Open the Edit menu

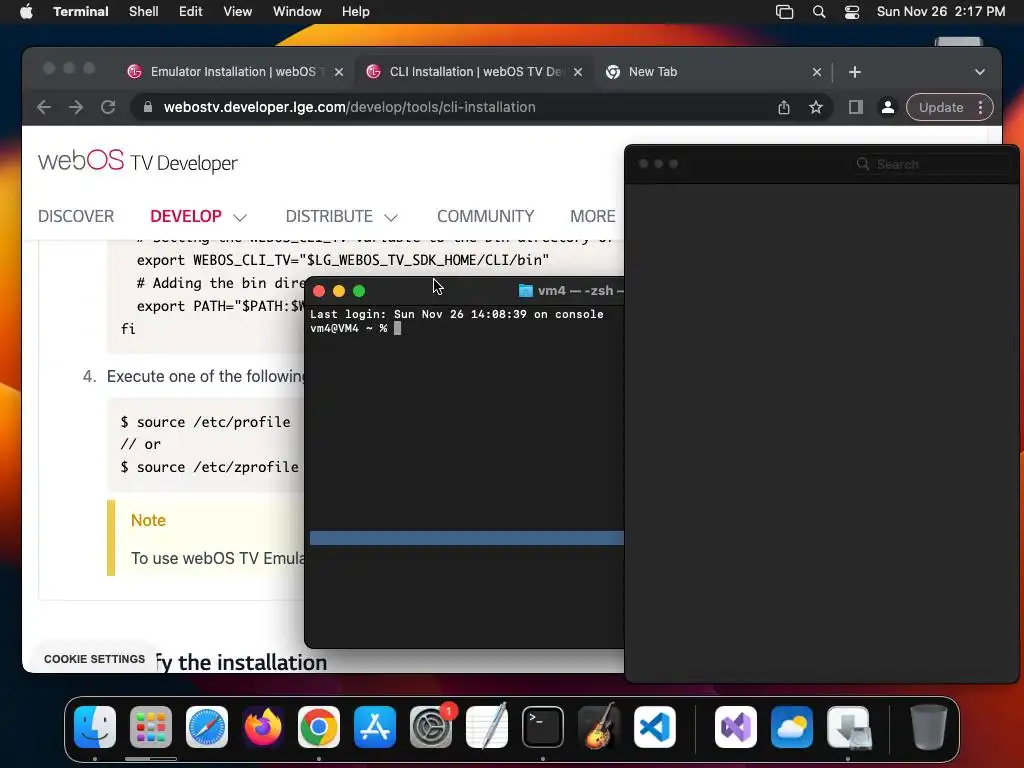(x=191, y=11)
